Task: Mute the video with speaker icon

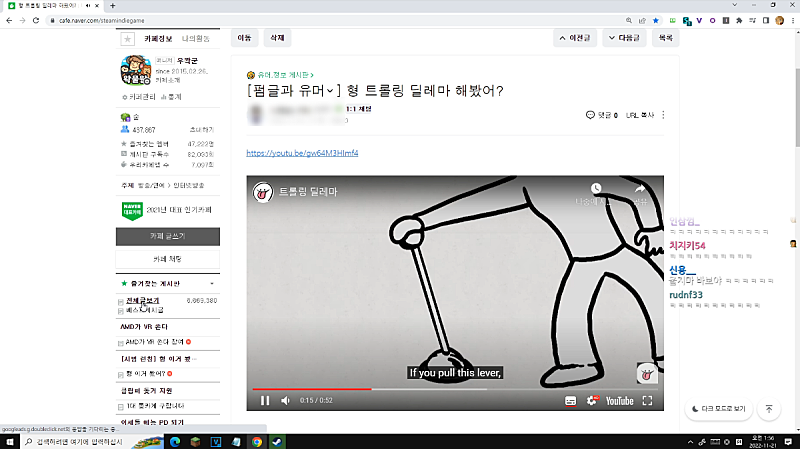Action: coord(285,401)
